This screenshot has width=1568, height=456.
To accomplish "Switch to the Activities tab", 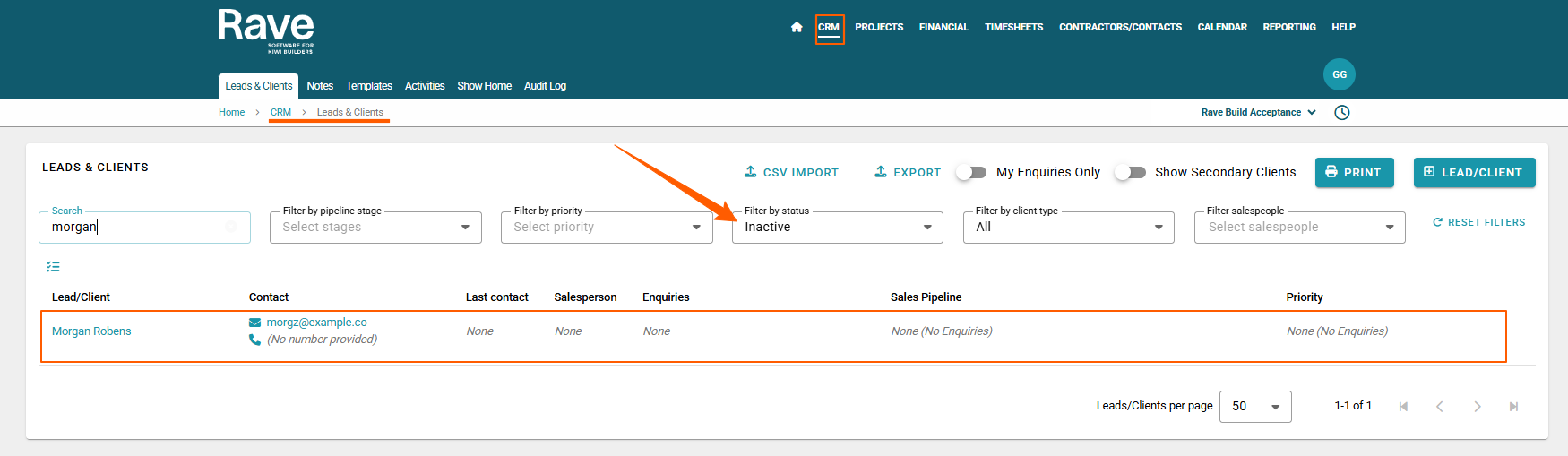I will point(425,86).
